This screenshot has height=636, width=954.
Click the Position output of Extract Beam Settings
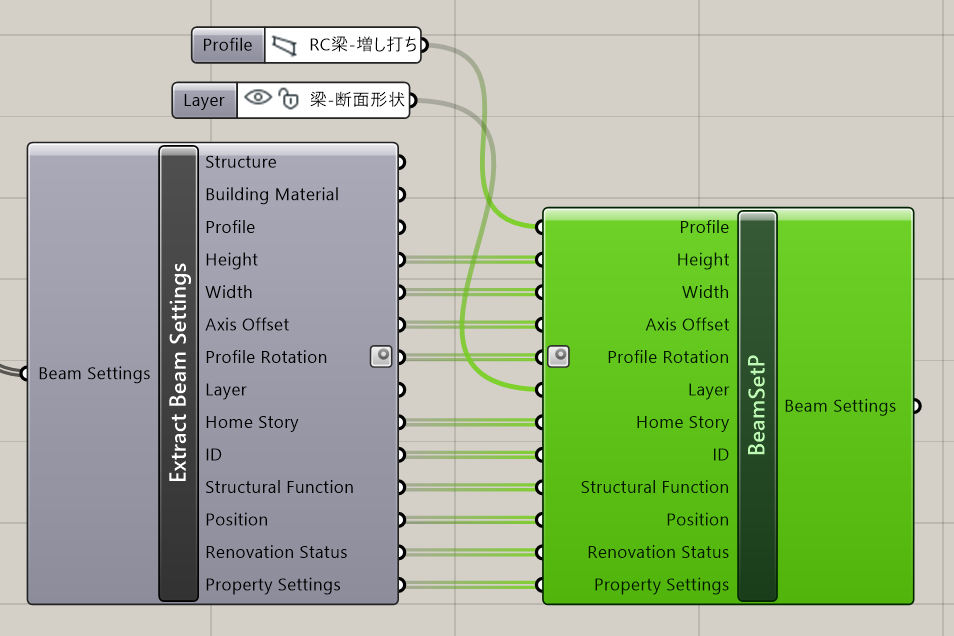237,520
